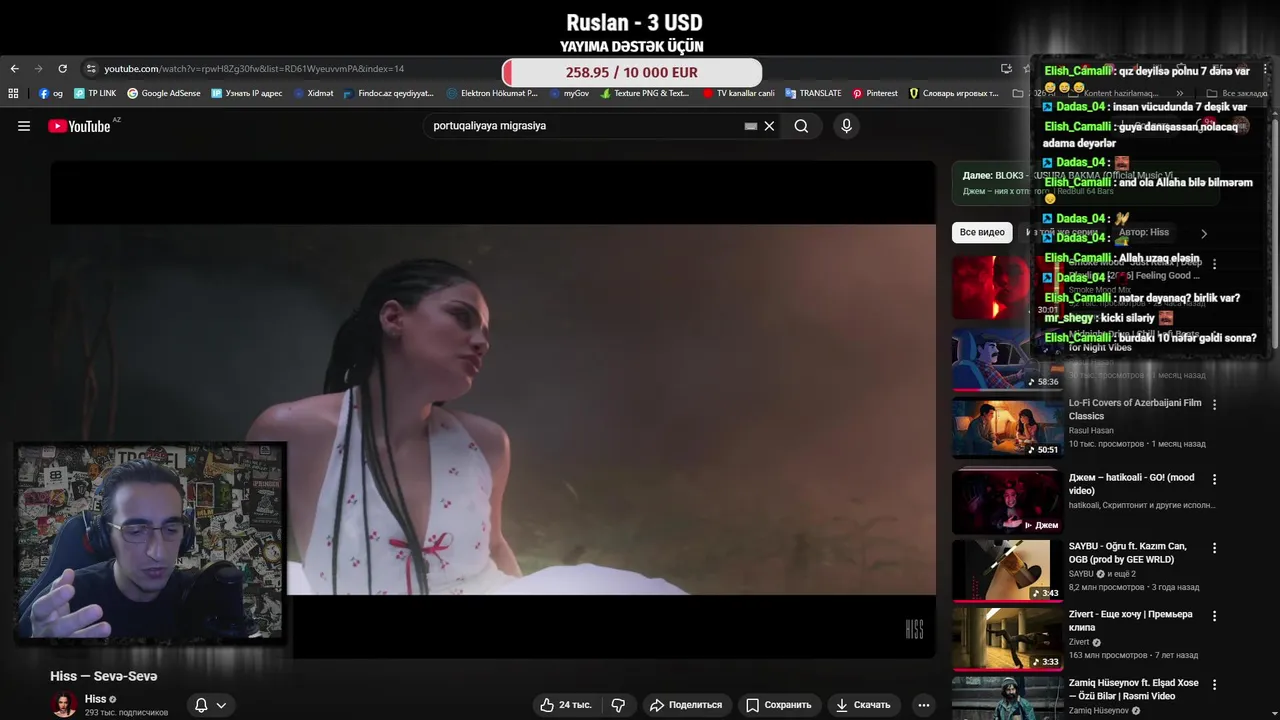
Task: Dislike the video with thumbs-down
Action: click(618, 705)
